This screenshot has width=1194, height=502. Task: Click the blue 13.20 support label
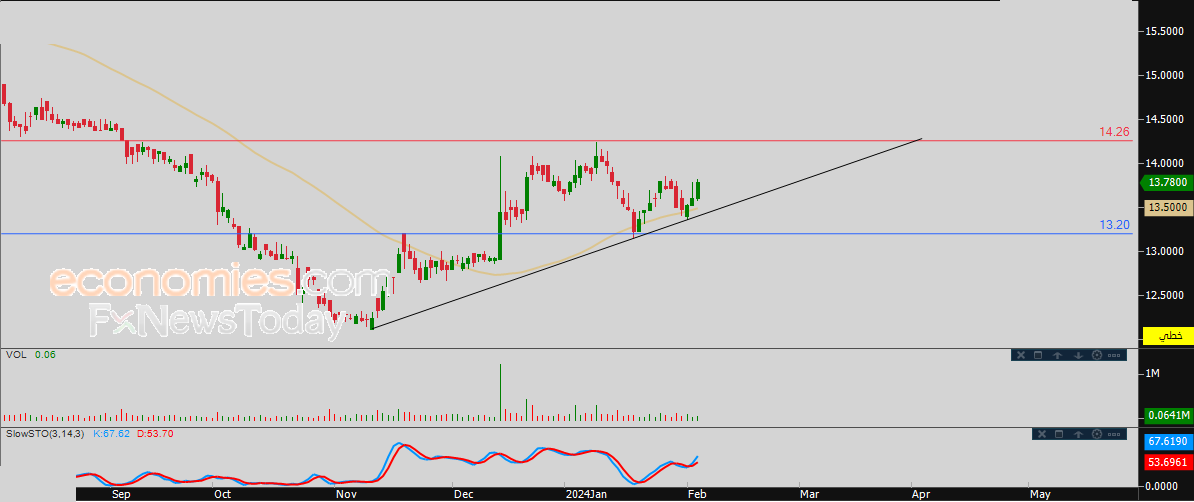[x=1114, y=225]
